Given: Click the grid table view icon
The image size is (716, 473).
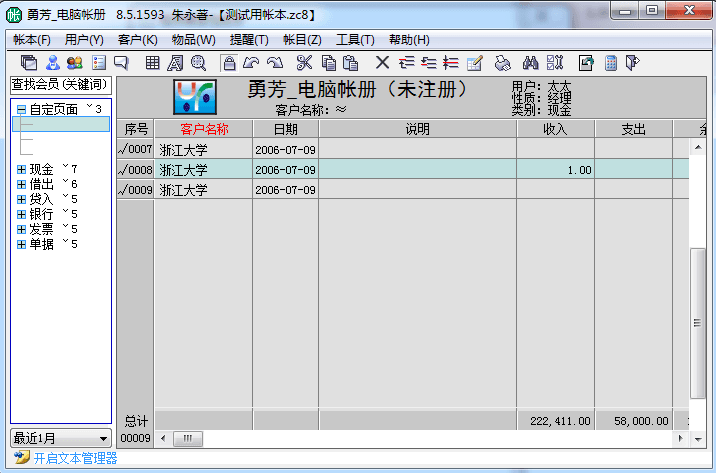Looking at the screenshot, I should 153,63.
